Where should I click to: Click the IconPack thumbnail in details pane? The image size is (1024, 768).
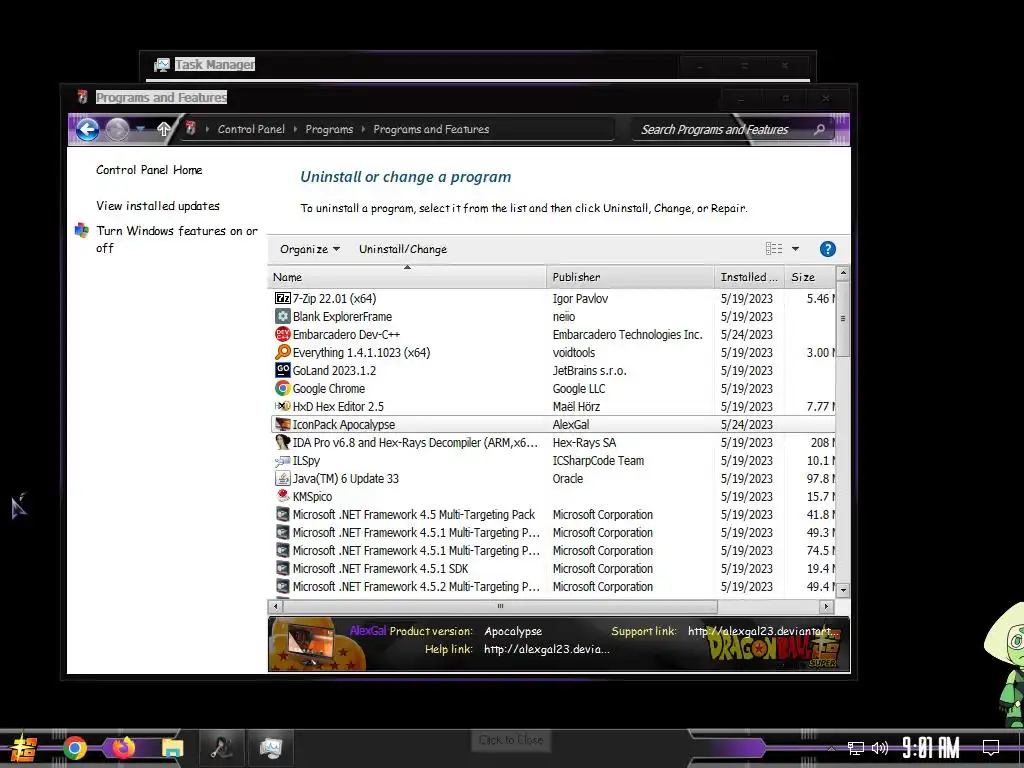click(311, 644)
